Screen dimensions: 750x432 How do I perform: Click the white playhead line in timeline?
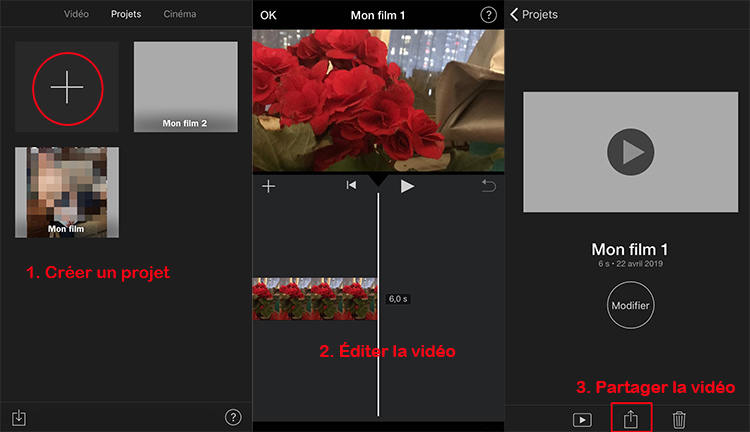coord(378,304)
